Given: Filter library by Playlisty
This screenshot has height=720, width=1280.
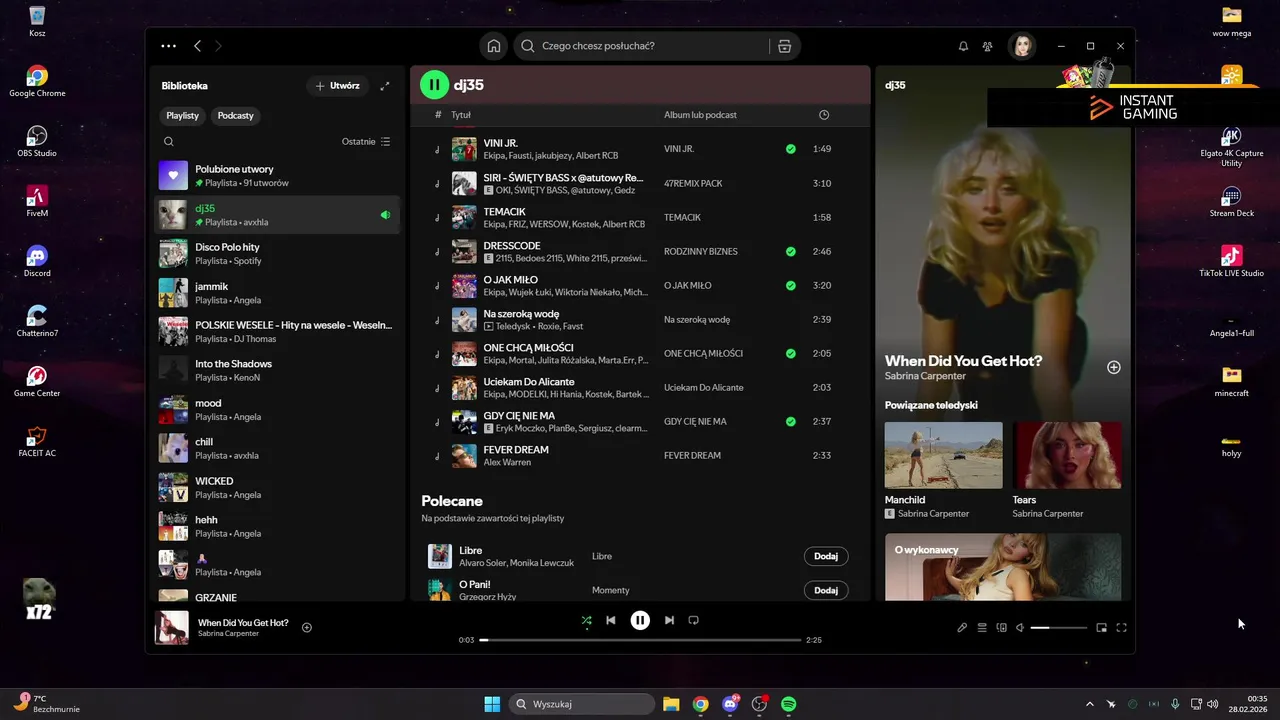Looking at the screenshot, I should (x=182, y=116).
